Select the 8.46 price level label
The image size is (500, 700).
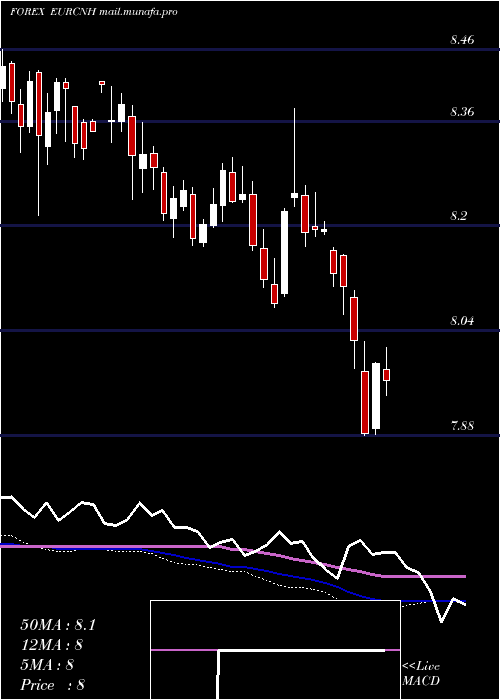[462, 40]
